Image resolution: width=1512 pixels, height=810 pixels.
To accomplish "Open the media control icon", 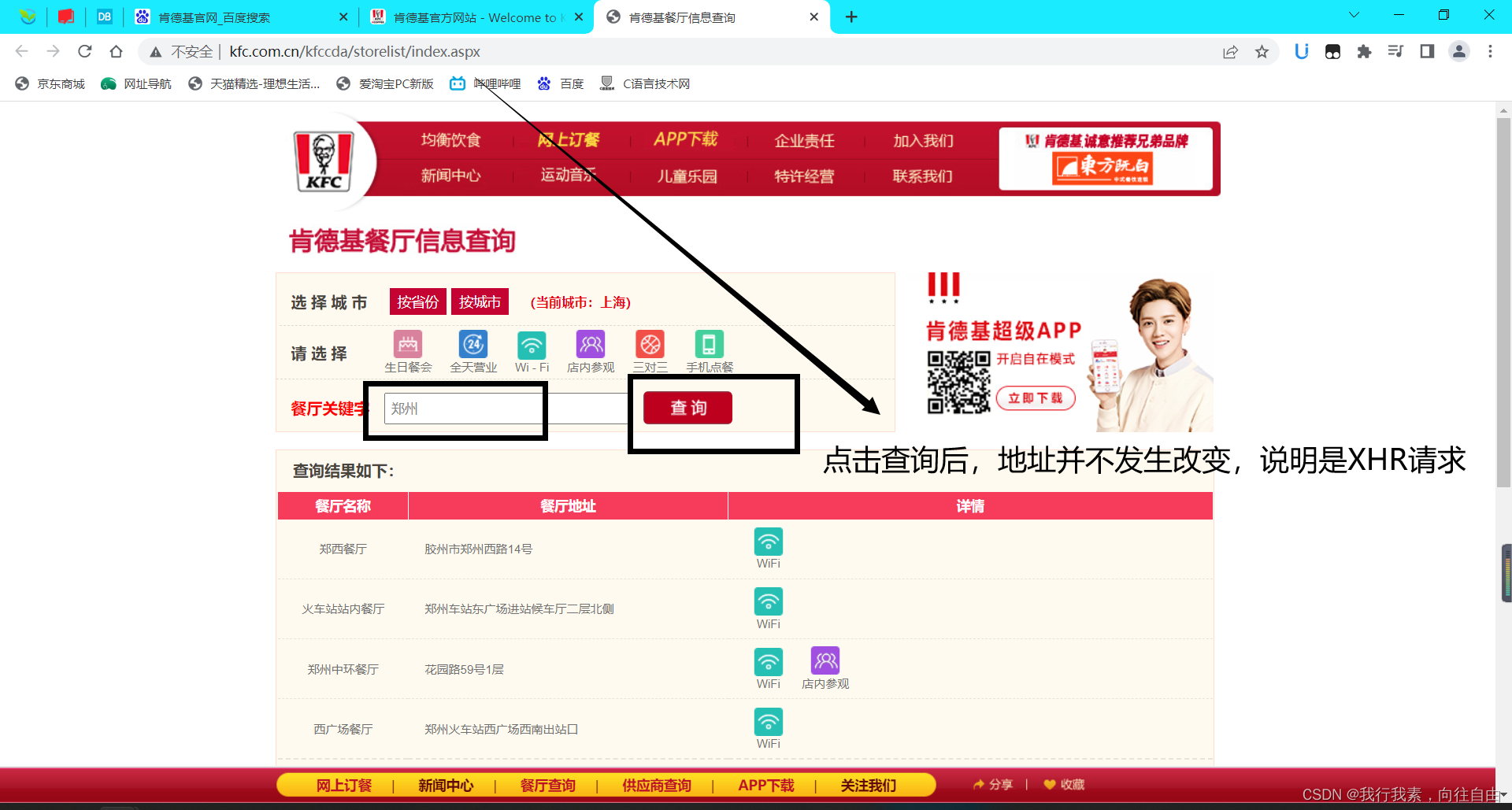I will point(1395,51).
